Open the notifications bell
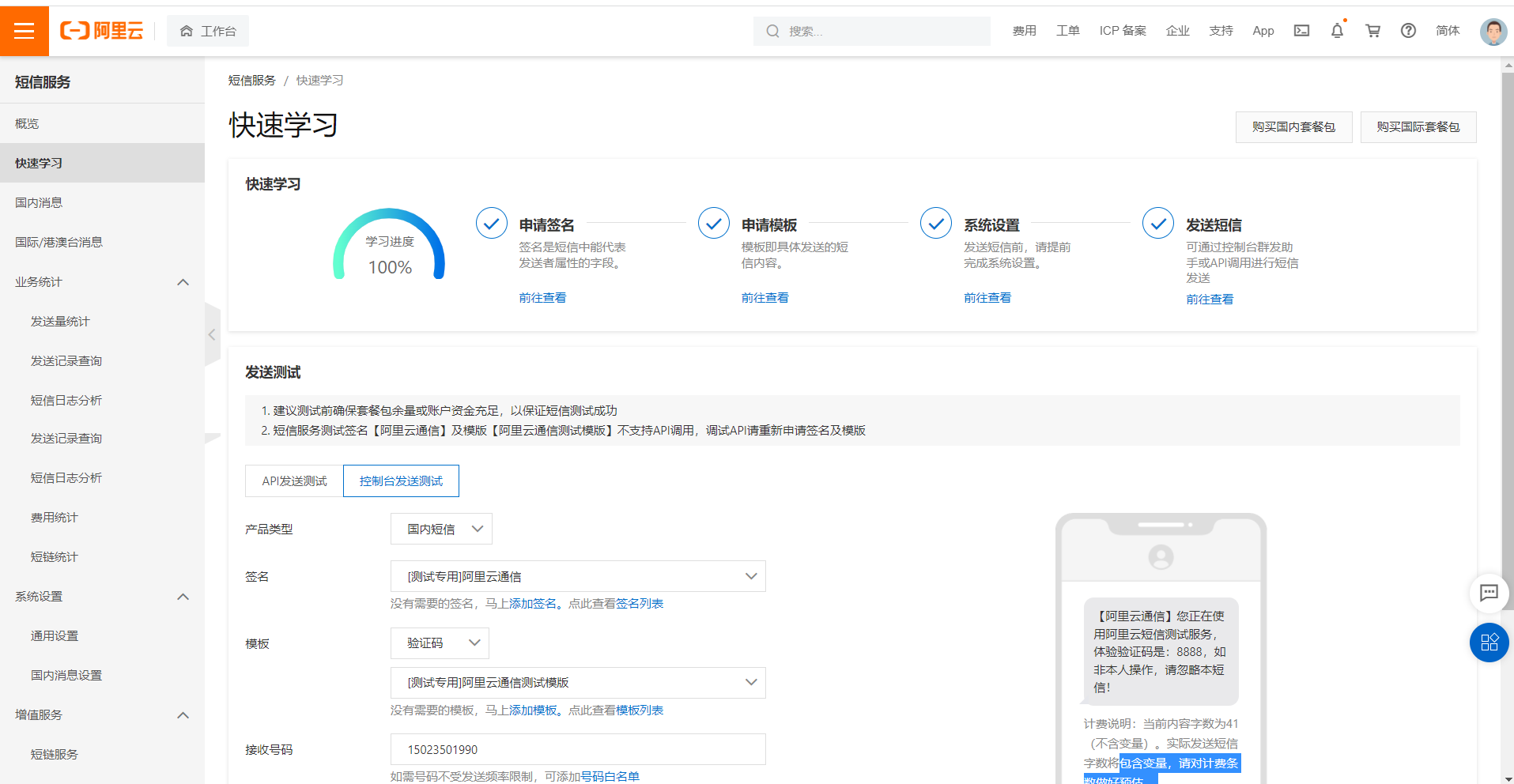Image resolution: width=1514 pixels, height=784 pixels. [1337, 31]
